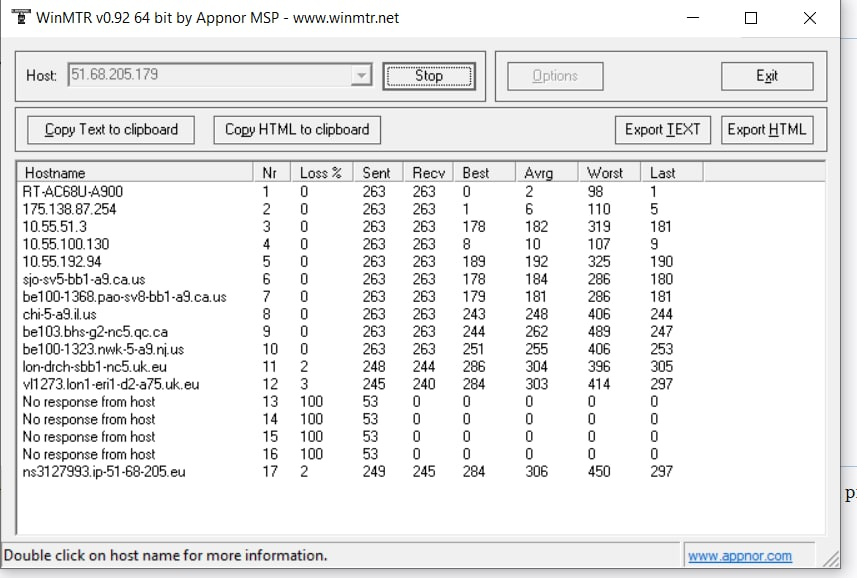Viewport: 857px width, 578px height.
Task: Copy HTML to clipboard
Action: (297, 130)
